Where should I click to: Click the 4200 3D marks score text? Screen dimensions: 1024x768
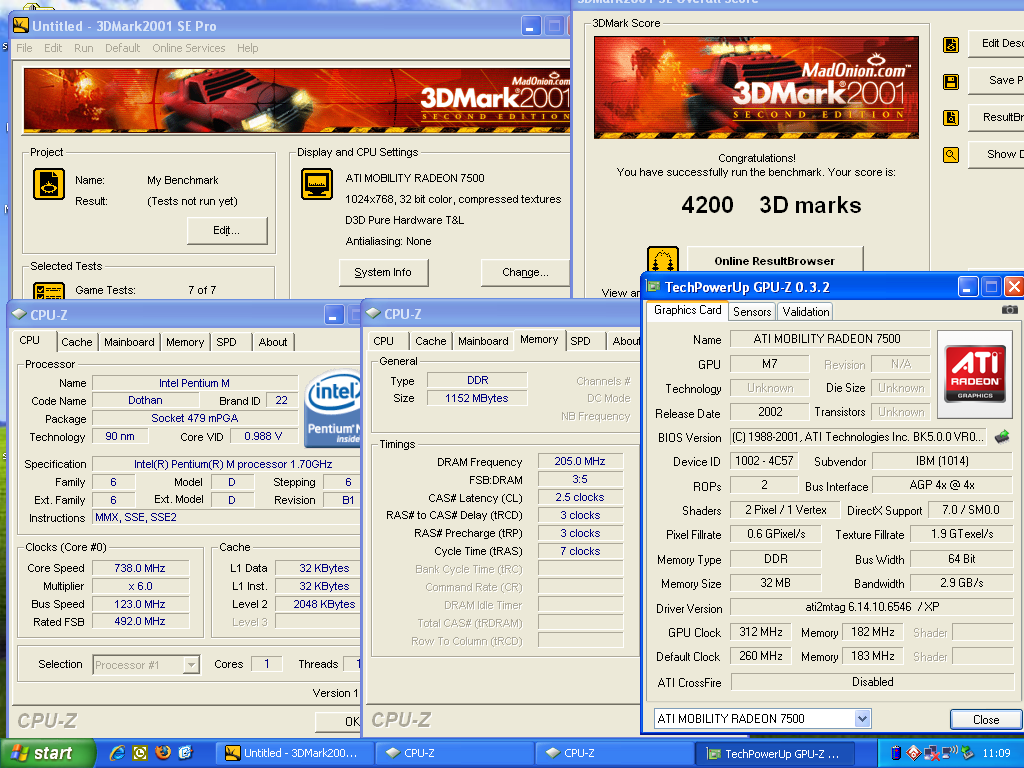(x=771, y=205)
